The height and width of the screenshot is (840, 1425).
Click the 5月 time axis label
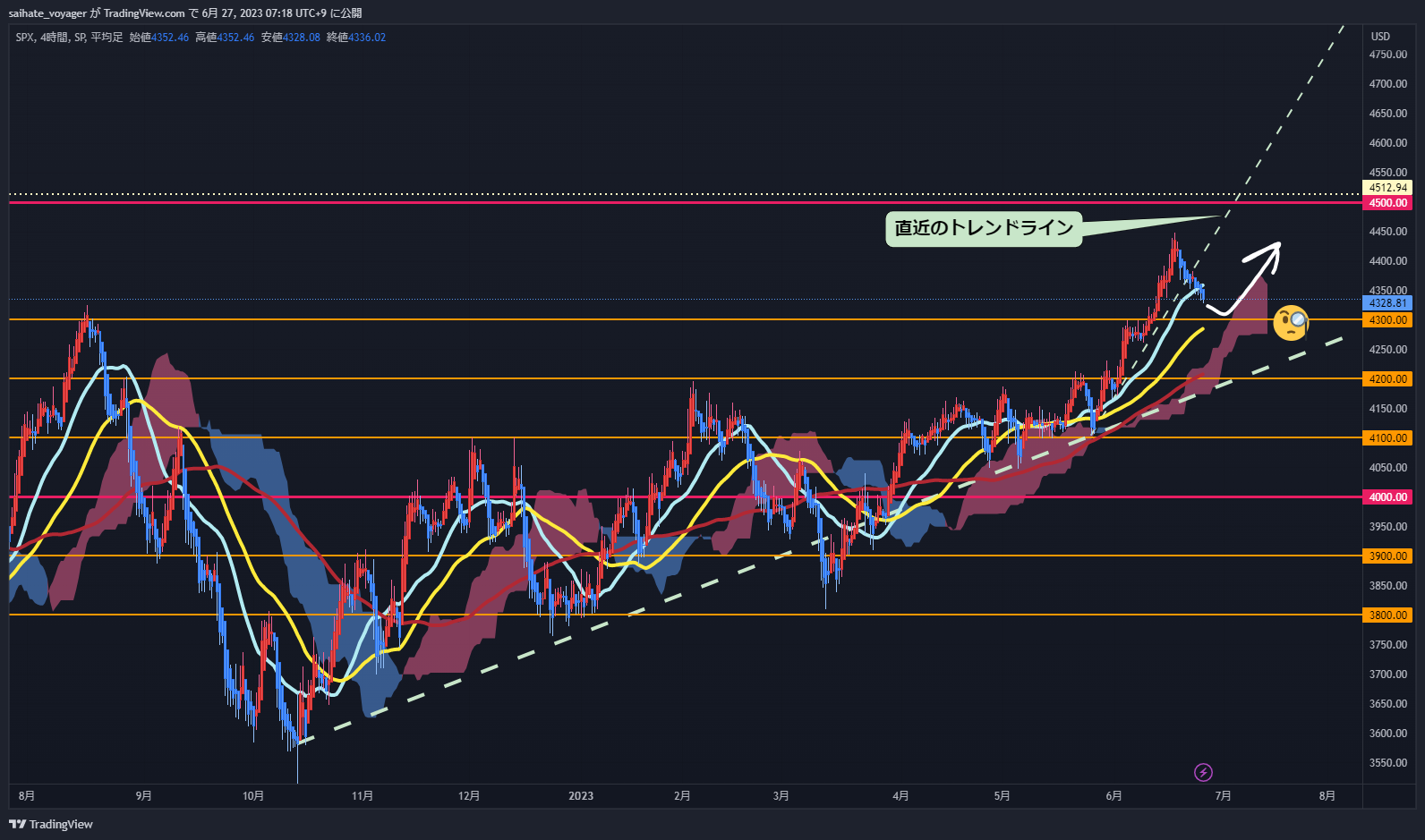1003,796
